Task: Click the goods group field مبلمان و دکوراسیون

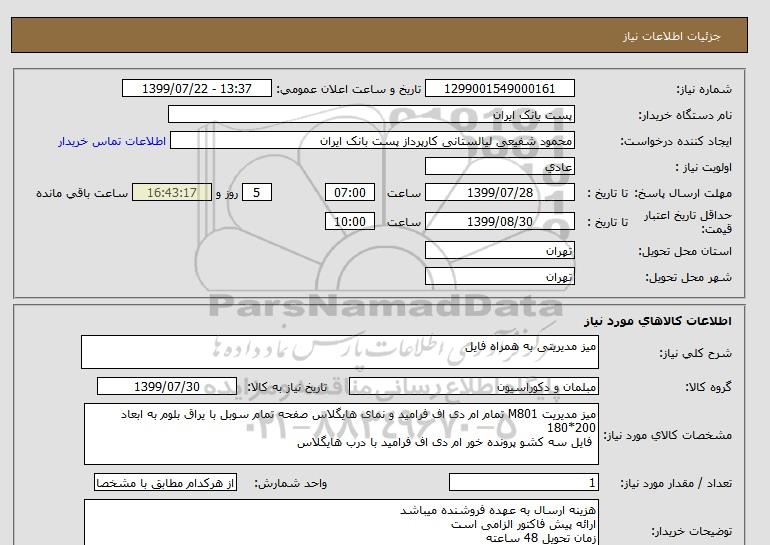Action: (x=473, y=386)
